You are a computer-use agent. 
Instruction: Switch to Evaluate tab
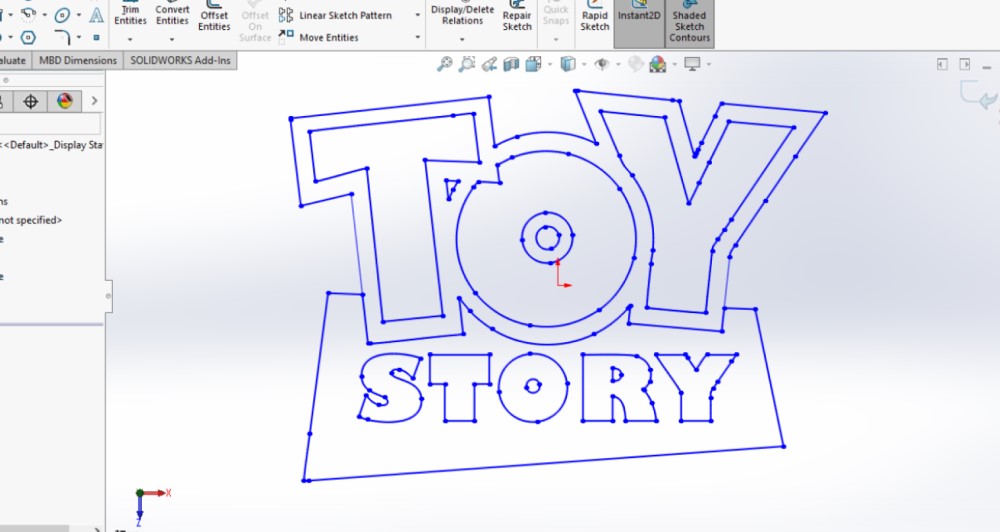point(13,61)
